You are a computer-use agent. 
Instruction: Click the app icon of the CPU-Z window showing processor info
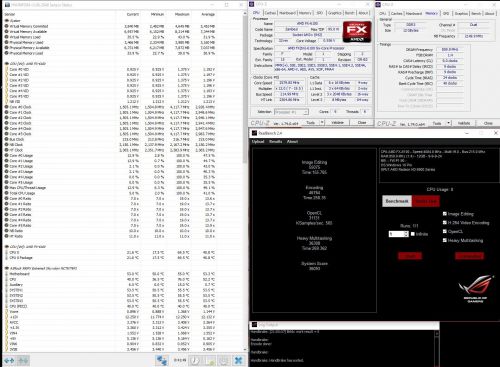(252, 4)
